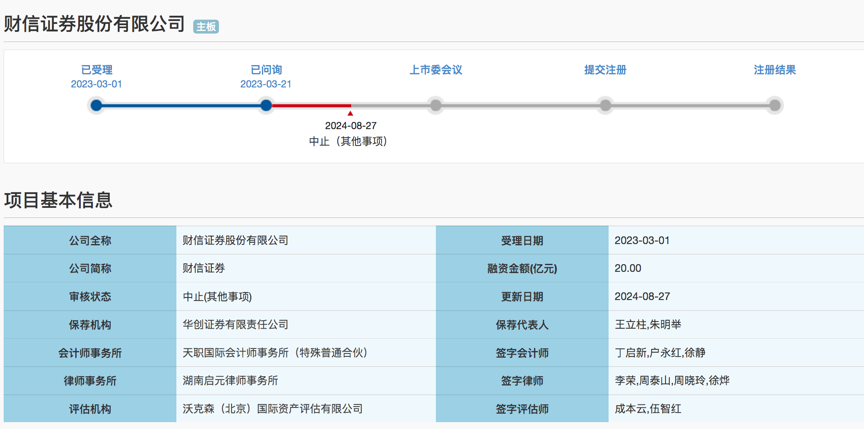864x429 pixels.
Task: Click the 融资金额(亿元) header cell
Action: click(x=522, y=269)
